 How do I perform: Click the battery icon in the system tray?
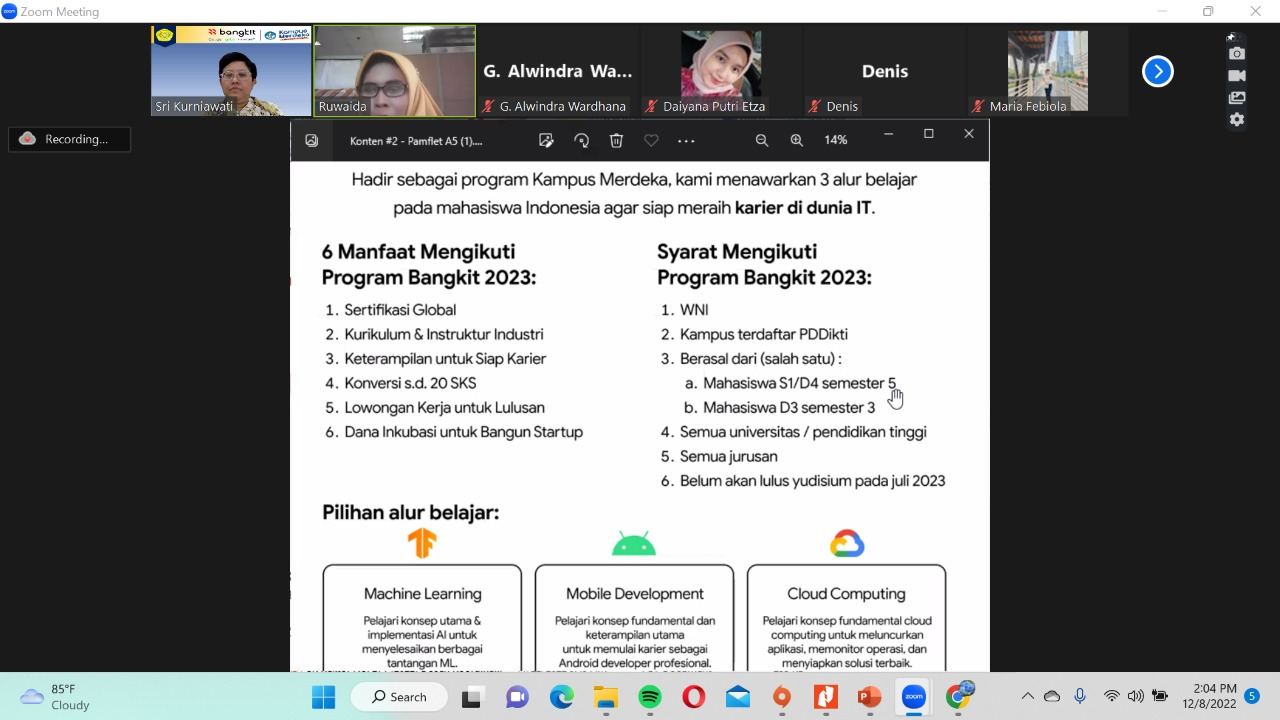tap(1160, 697)
